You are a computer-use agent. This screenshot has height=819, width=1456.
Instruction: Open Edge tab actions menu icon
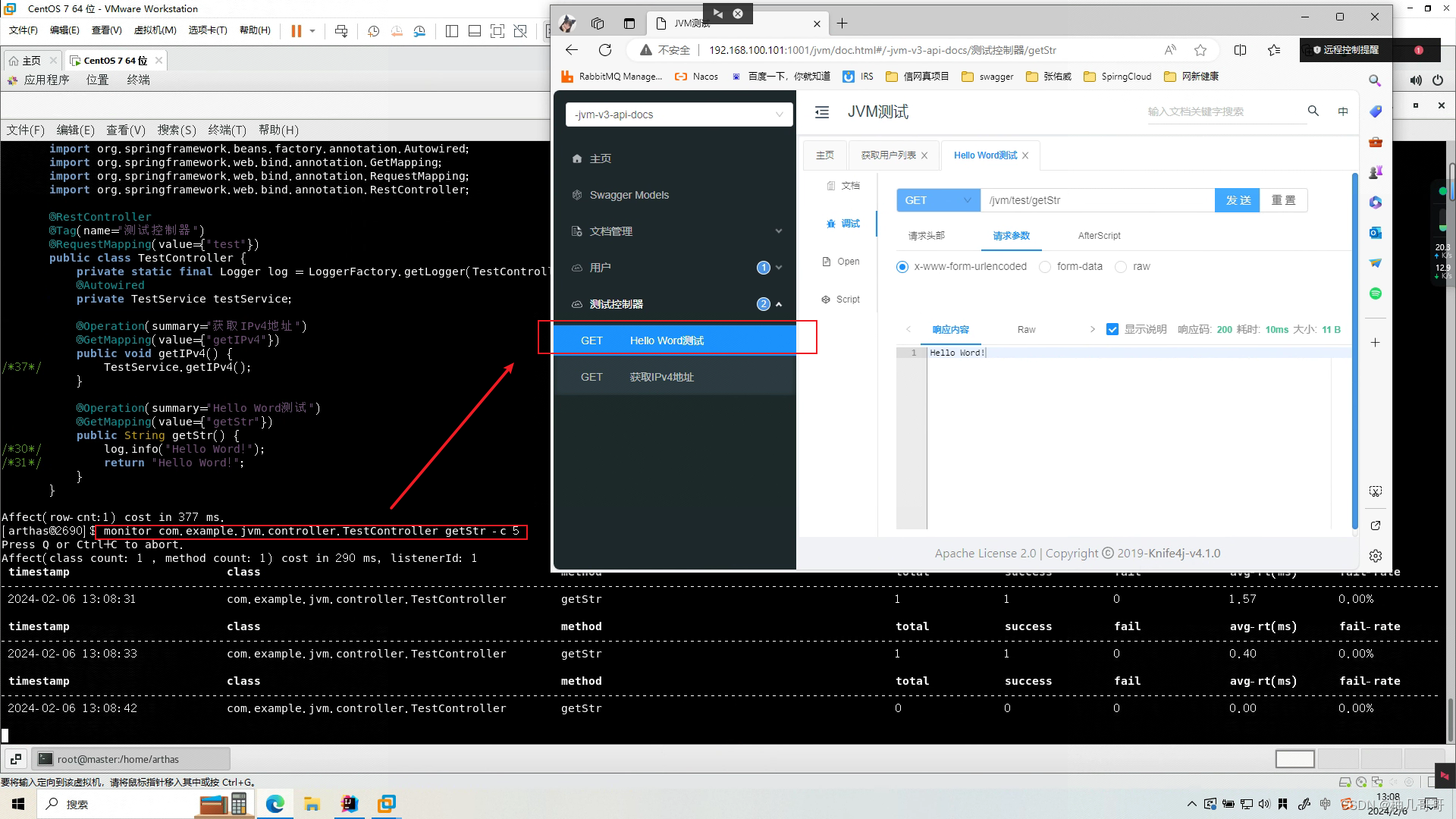629,24
